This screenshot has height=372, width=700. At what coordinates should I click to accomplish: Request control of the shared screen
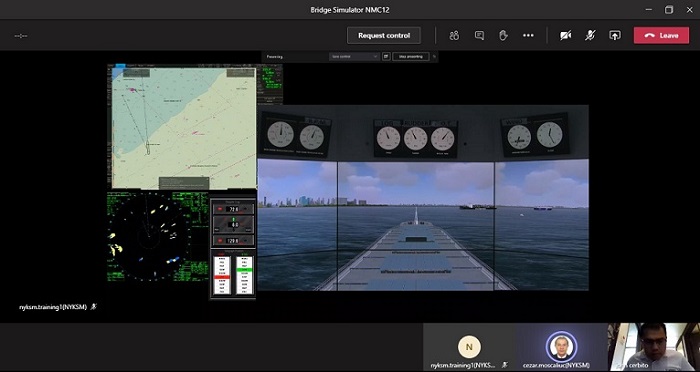click(x=384, y=36)
